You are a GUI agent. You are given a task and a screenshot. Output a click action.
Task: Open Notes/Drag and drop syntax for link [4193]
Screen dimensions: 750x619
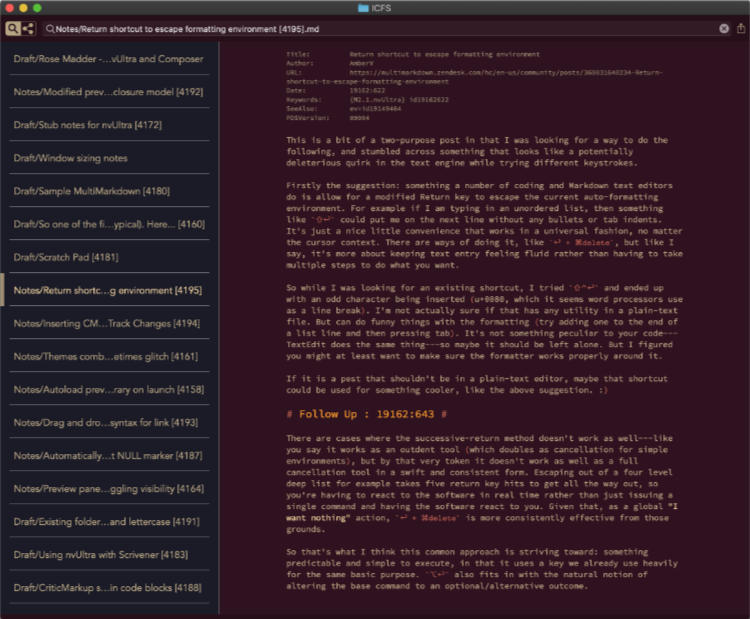[x=106, y=423]
